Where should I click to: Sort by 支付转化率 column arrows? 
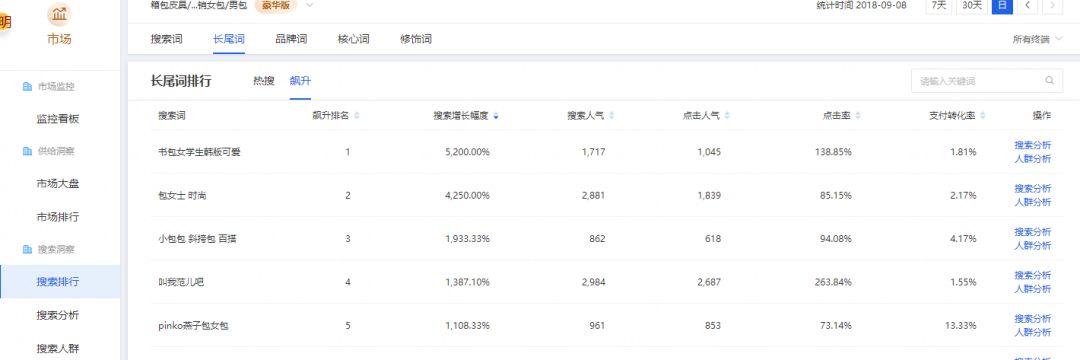(x=983, y=115)
